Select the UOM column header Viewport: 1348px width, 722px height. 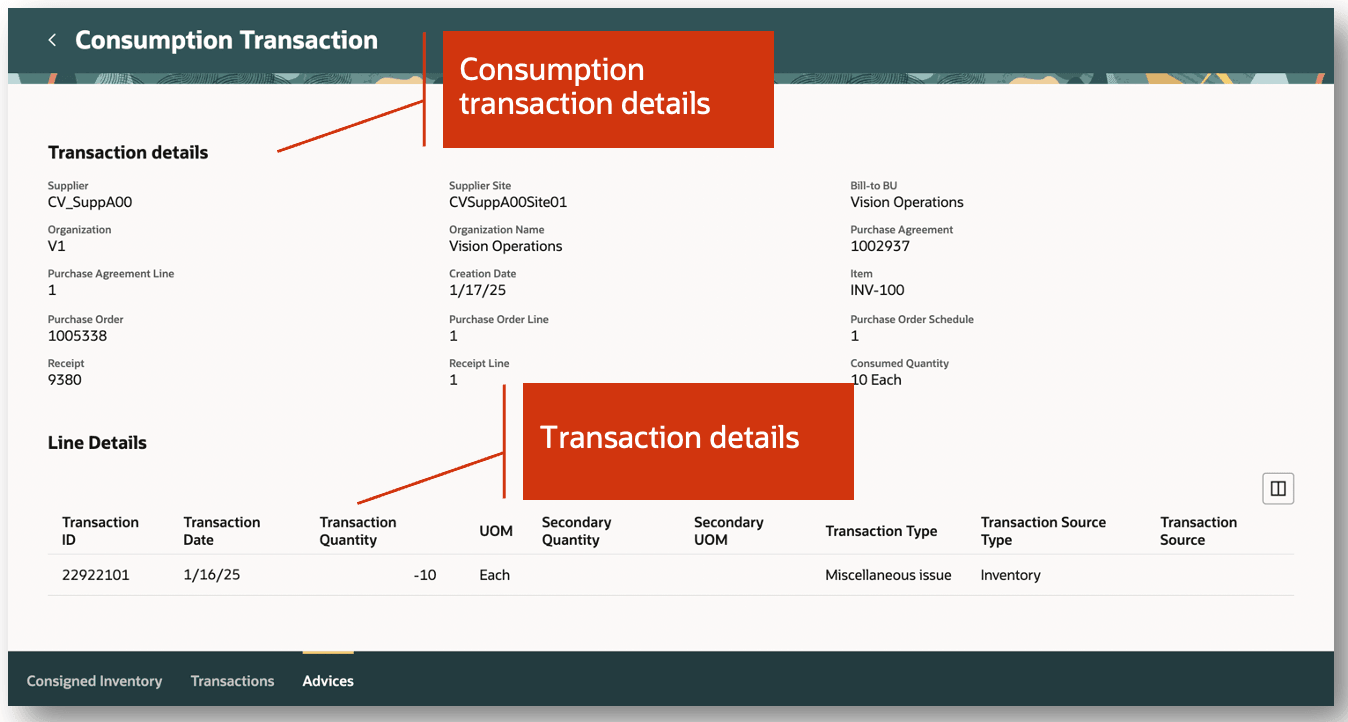pos(496,530)
